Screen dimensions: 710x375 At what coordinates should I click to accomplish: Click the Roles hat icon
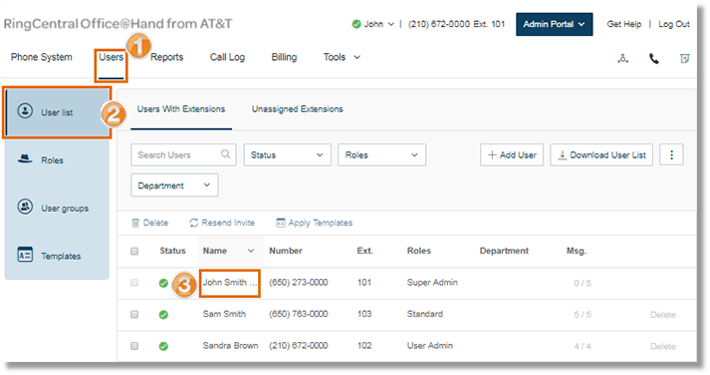click(x=25, y=159)
